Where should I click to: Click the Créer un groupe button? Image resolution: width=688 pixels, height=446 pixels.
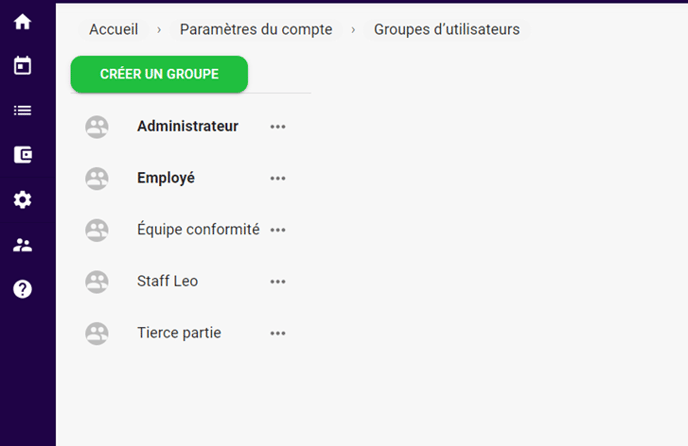click(159, 74)
